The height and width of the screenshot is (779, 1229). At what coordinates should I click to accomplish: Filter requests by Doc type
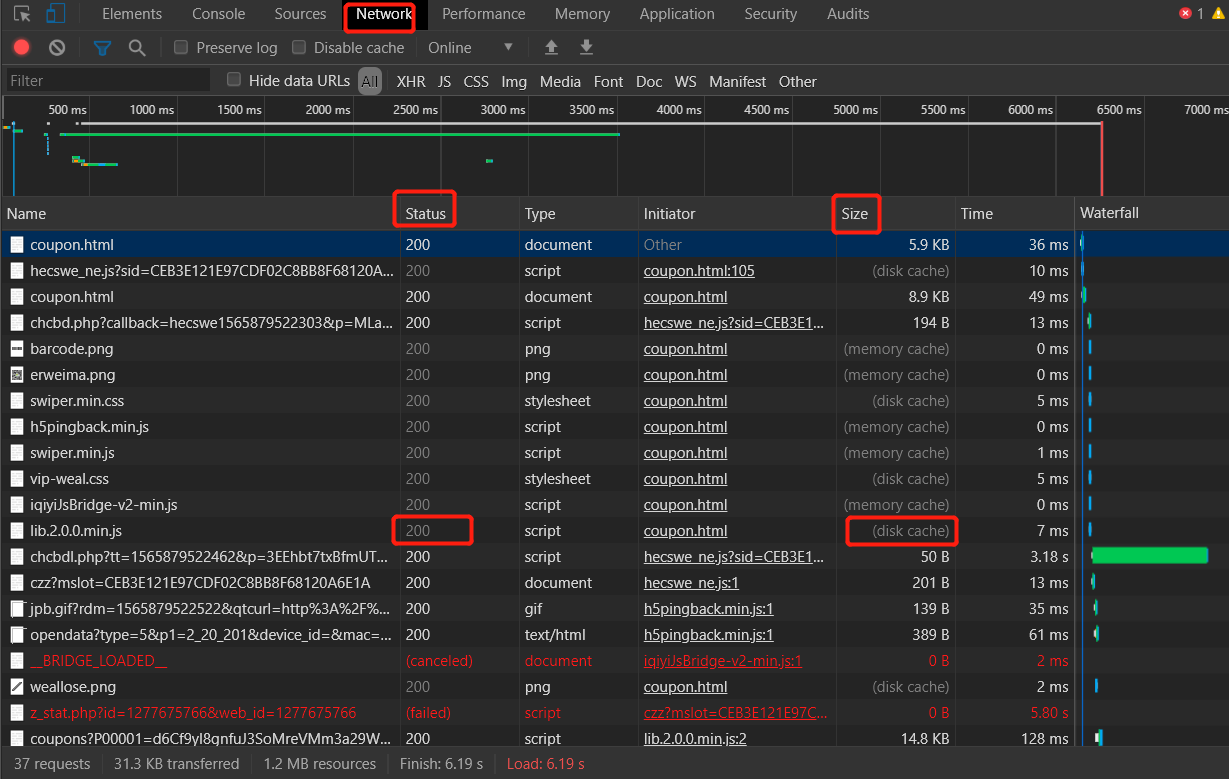(x=649, y=81)
